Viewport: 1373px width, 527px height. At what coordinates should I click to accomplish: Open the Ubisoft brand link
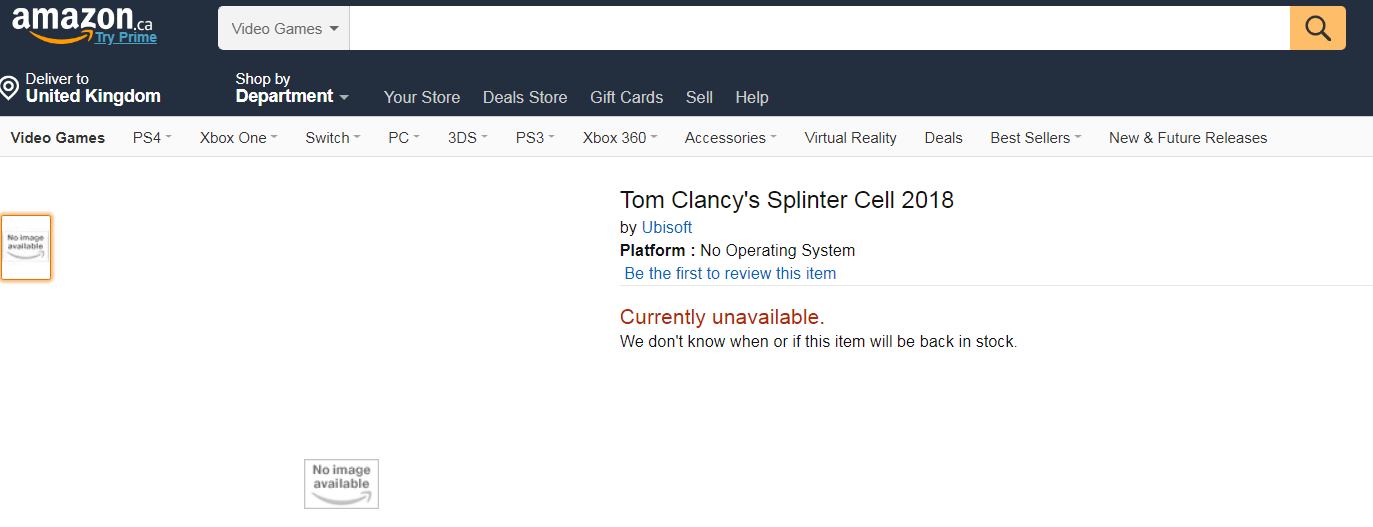(x=667, y=227)
